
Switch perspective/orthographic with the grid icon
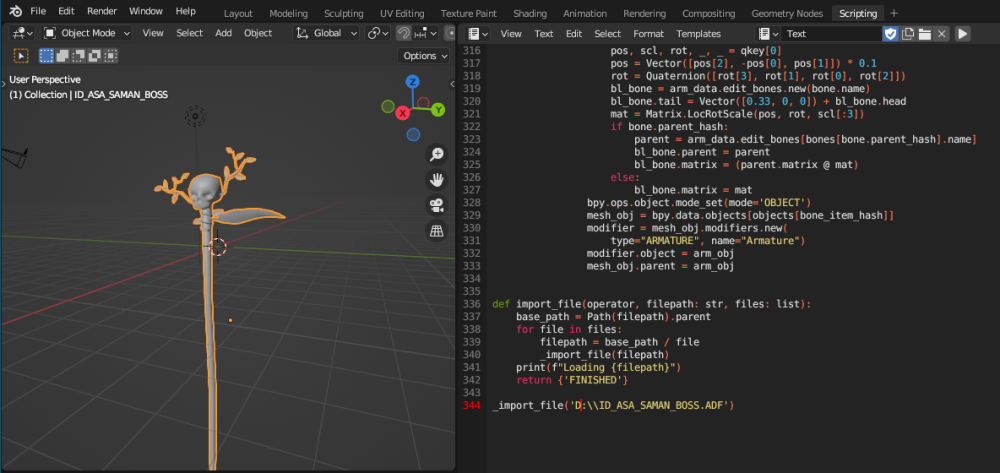(x=437, y=232)
